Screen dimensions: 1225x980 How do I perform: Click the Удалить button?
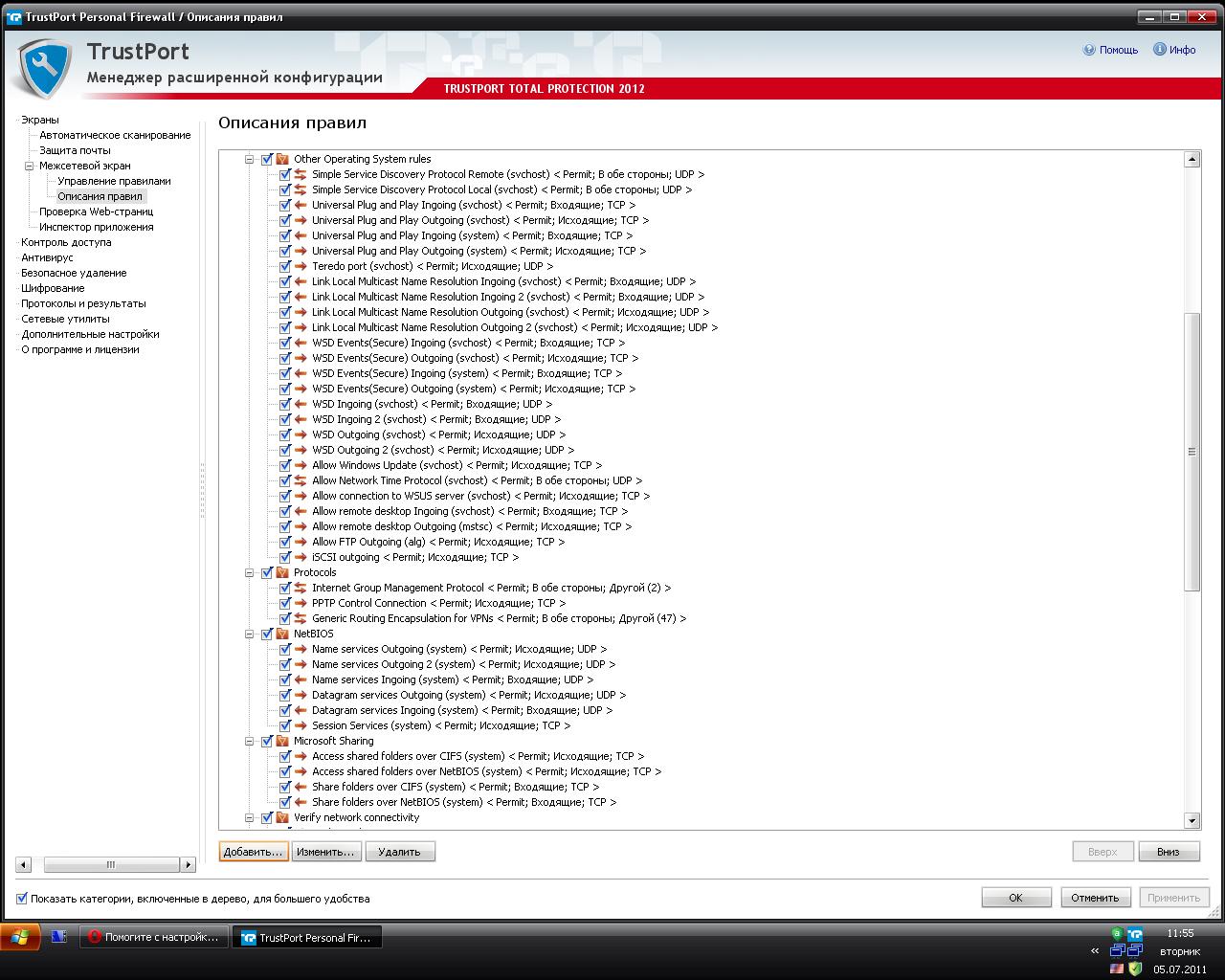tap(399, 852)
